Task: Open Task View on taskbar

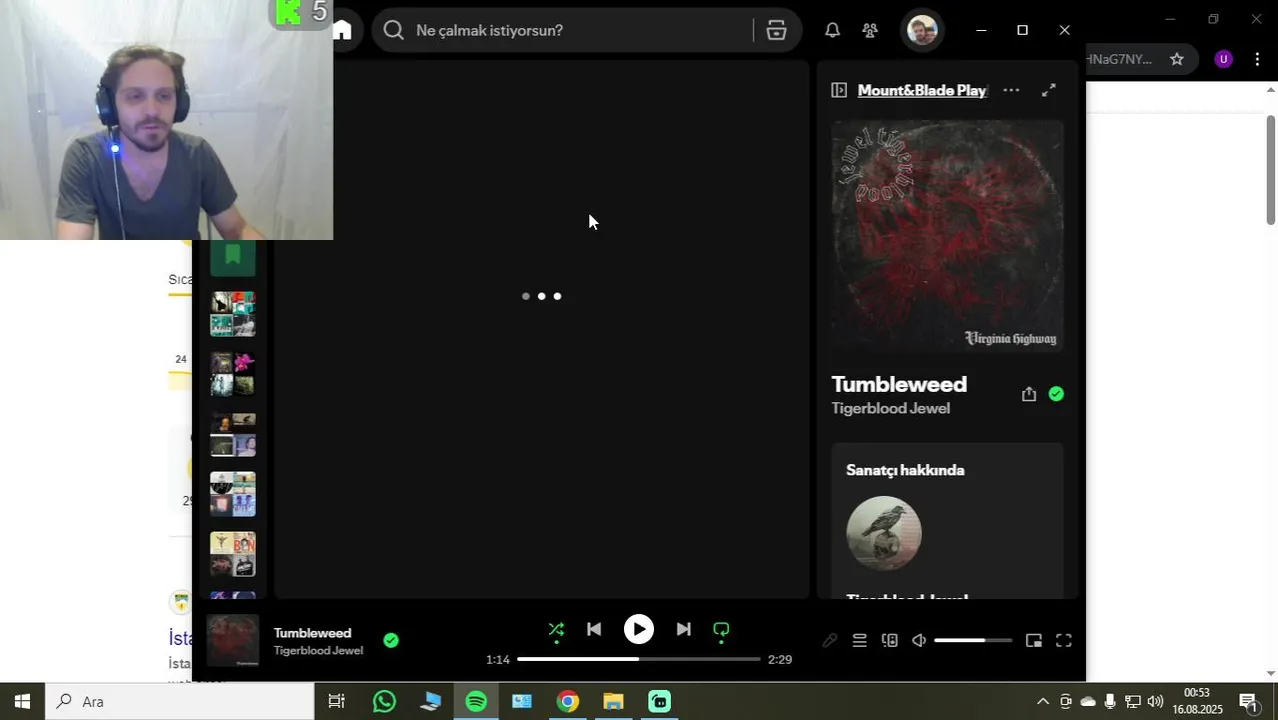Action: [336, 701]
